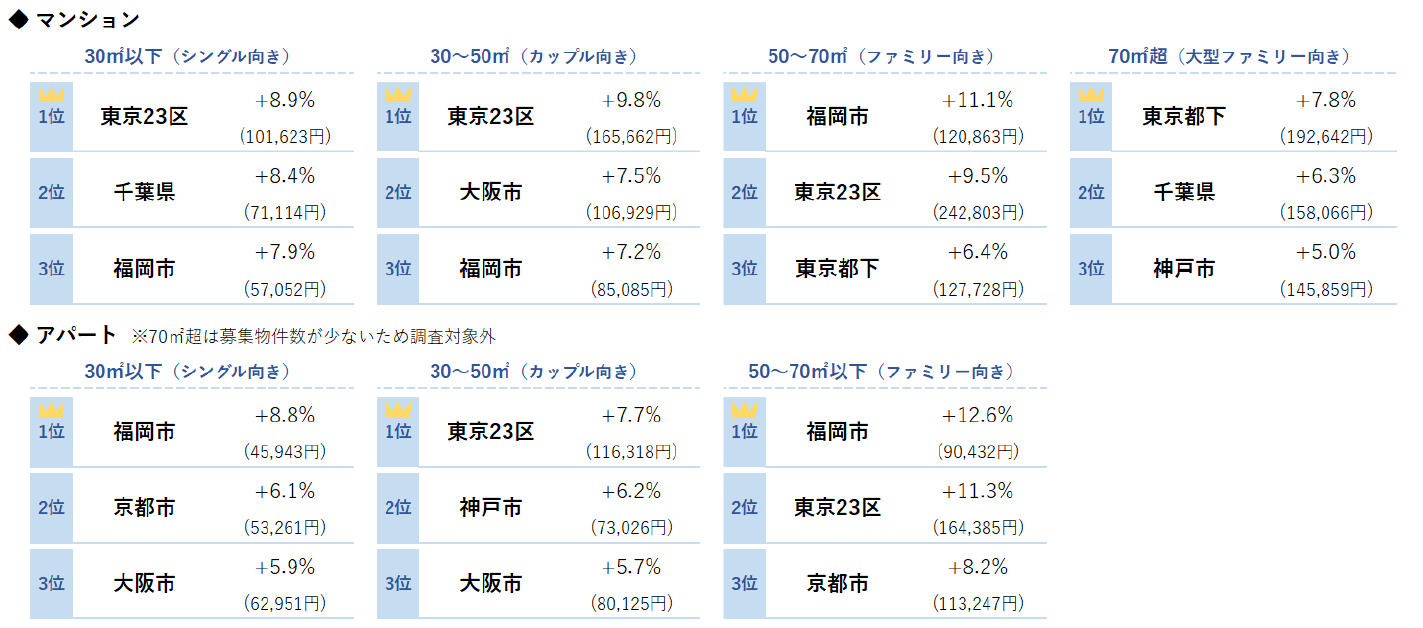
Task: Click the diamond bullet beside マンション heading
Action: point(18,19)
